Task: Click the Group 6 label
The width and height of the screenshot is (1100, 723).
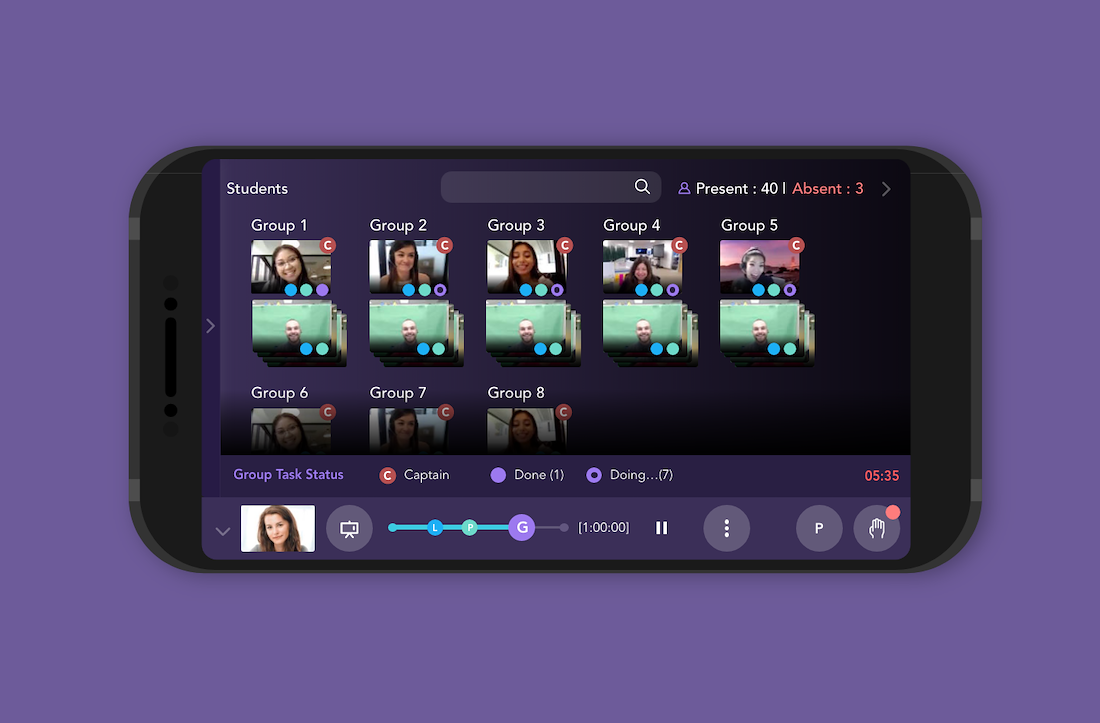Action: (x=279, y=393)
